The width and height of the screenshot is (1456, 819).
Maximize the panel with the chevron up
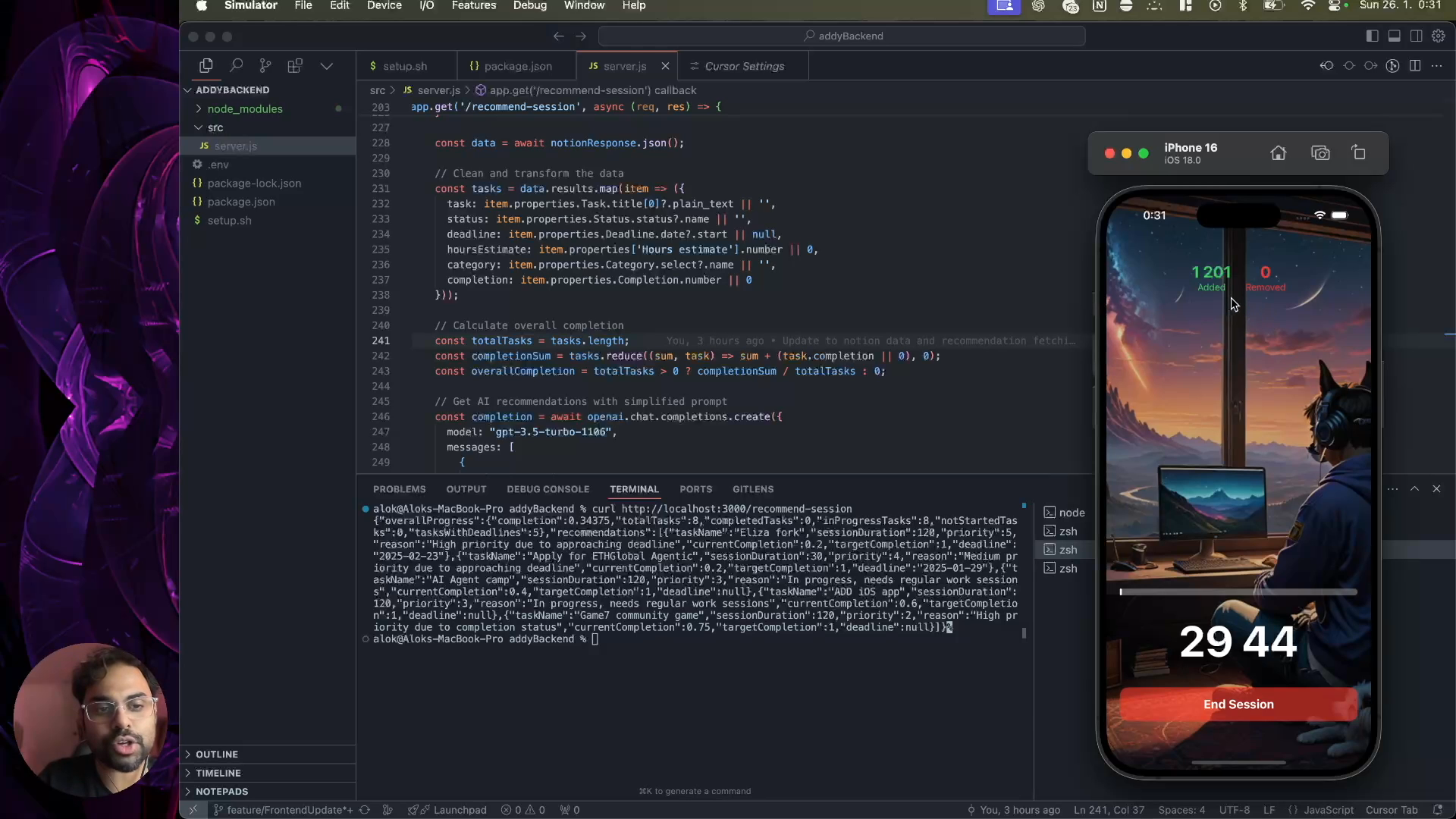point(1414,489)
